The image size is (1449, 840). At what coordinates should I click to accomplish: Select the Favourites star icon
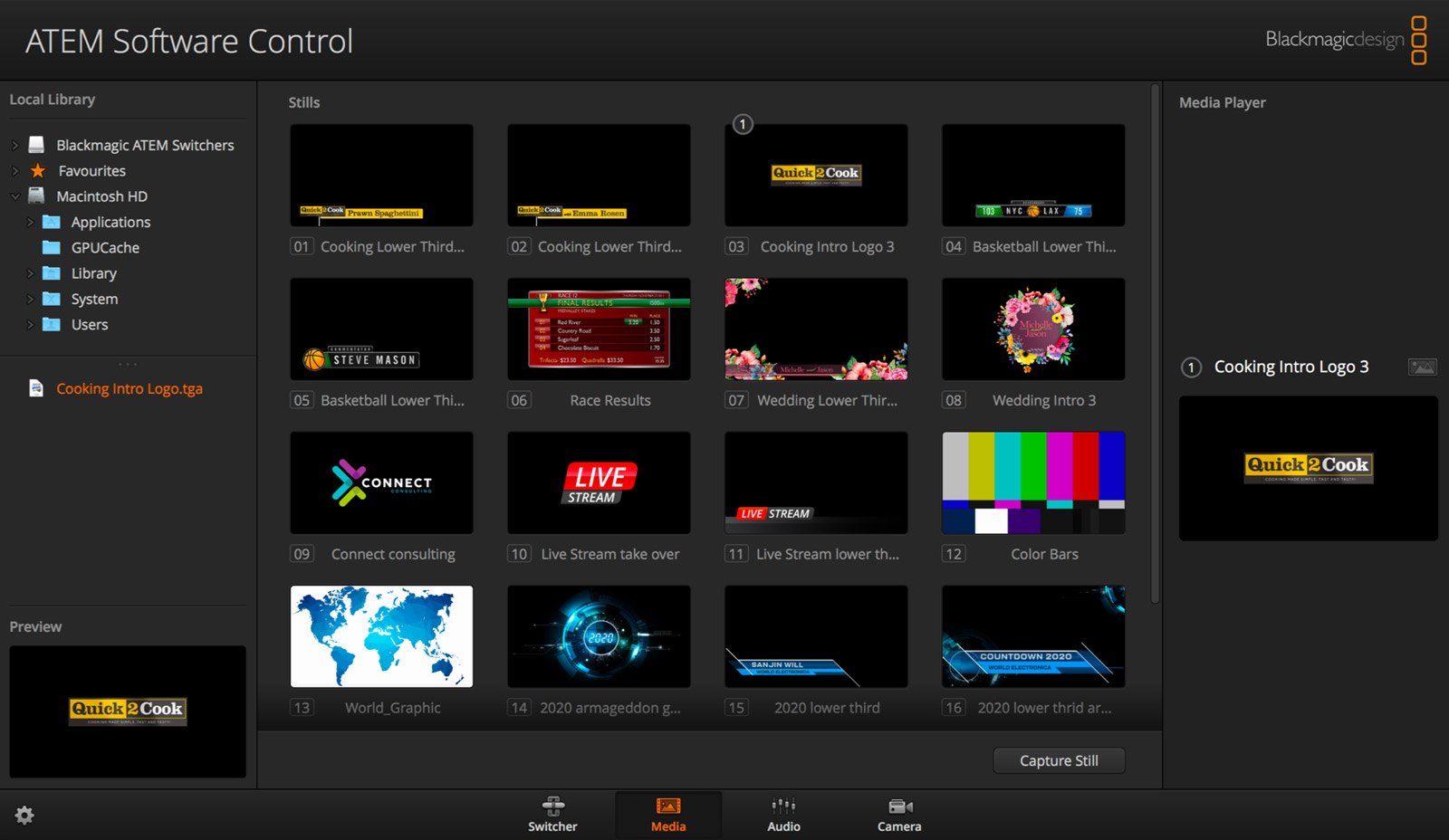click(36, 170)
